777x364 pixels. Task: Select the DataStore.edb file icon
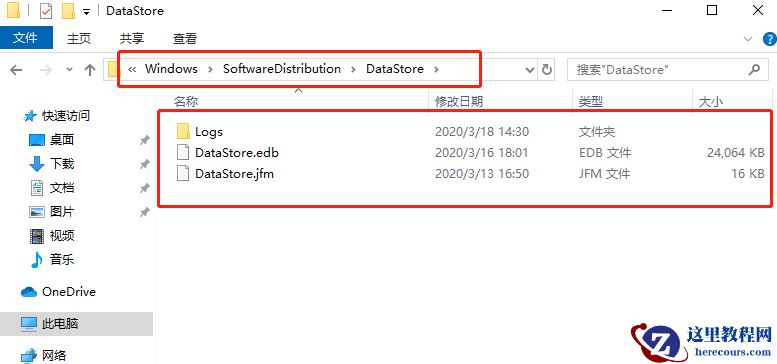click(x=183, y=153)
